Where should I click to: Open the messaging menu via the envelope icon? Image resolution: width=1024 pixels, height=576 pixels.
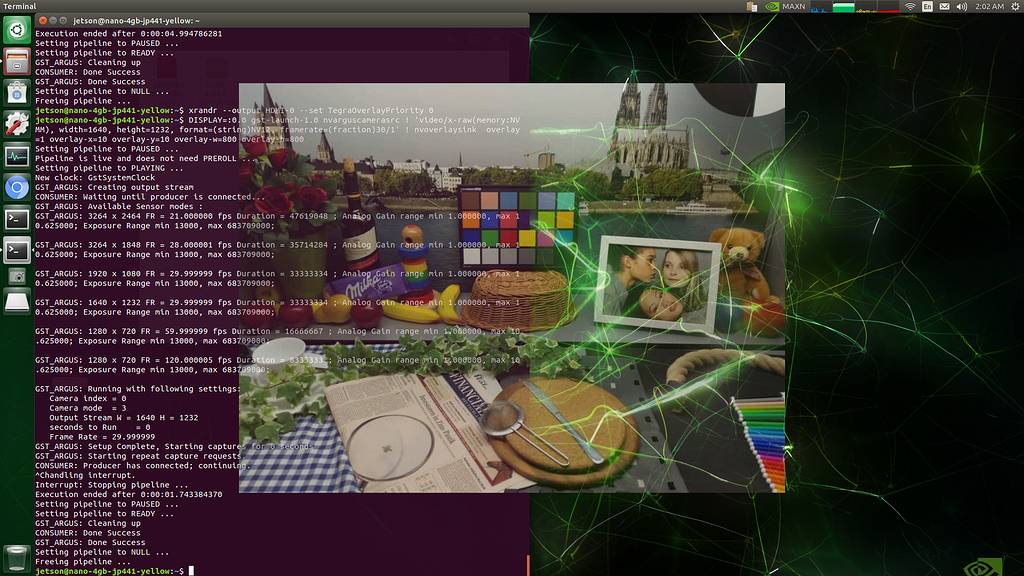pos(944,9)
